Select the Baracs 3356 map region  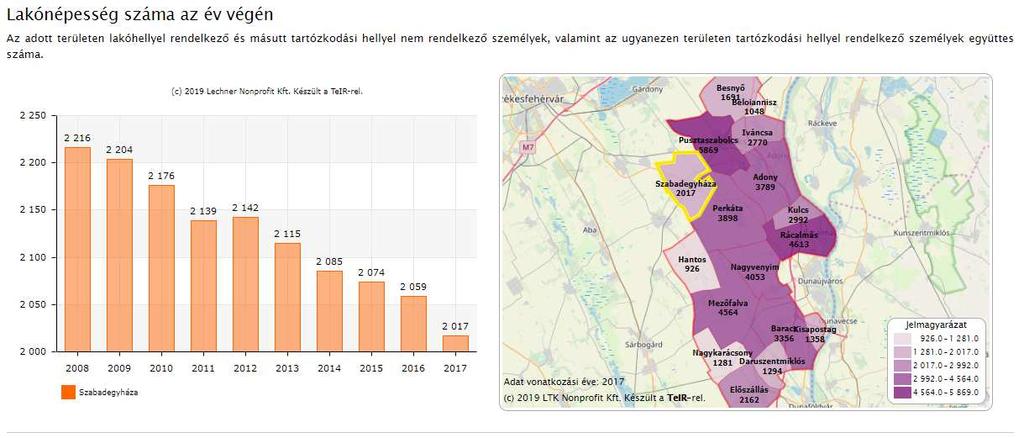pyautogui.click(x=784, y=334)
